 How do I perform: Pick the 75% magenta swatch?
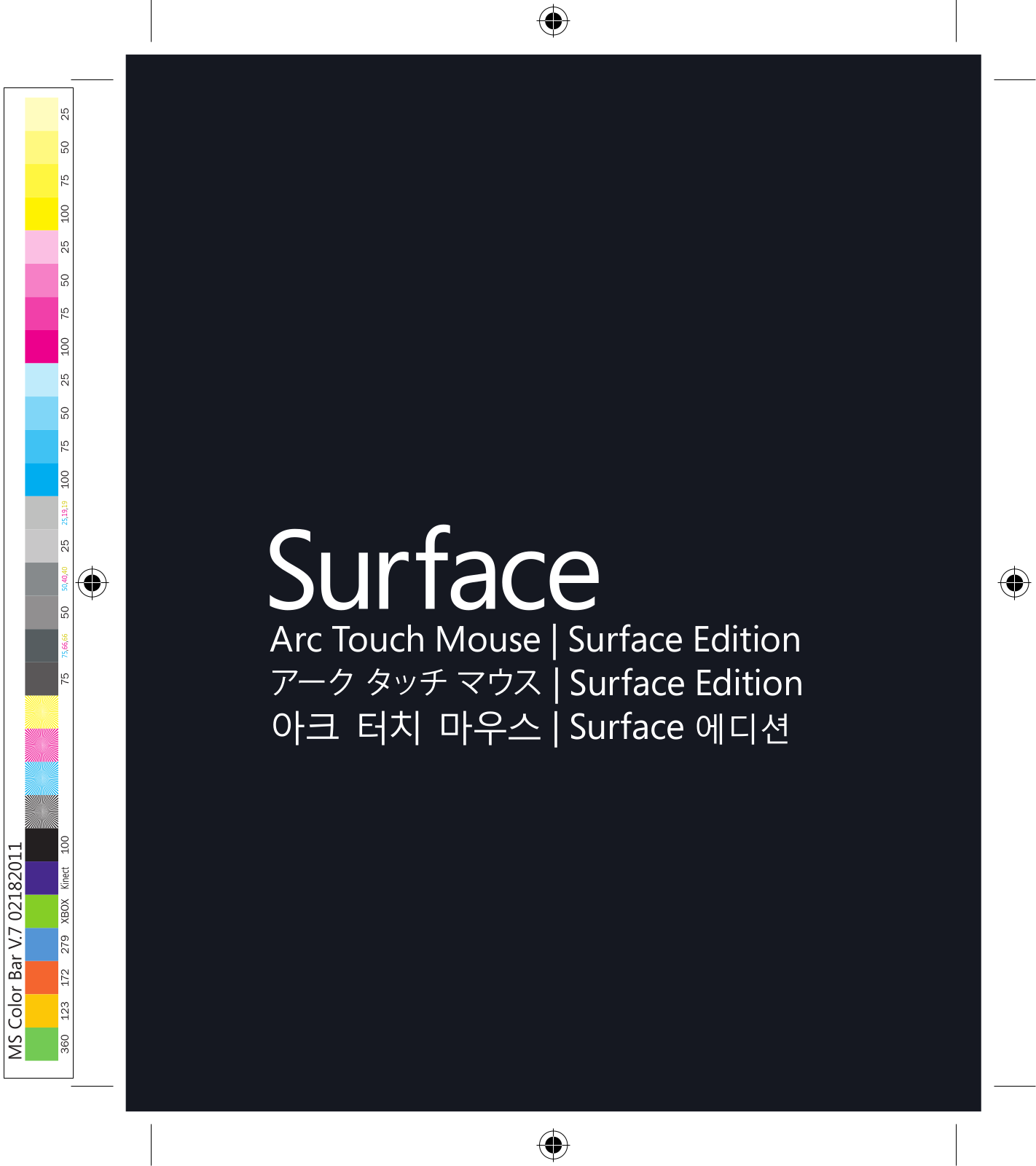click(x=42, y=313)
